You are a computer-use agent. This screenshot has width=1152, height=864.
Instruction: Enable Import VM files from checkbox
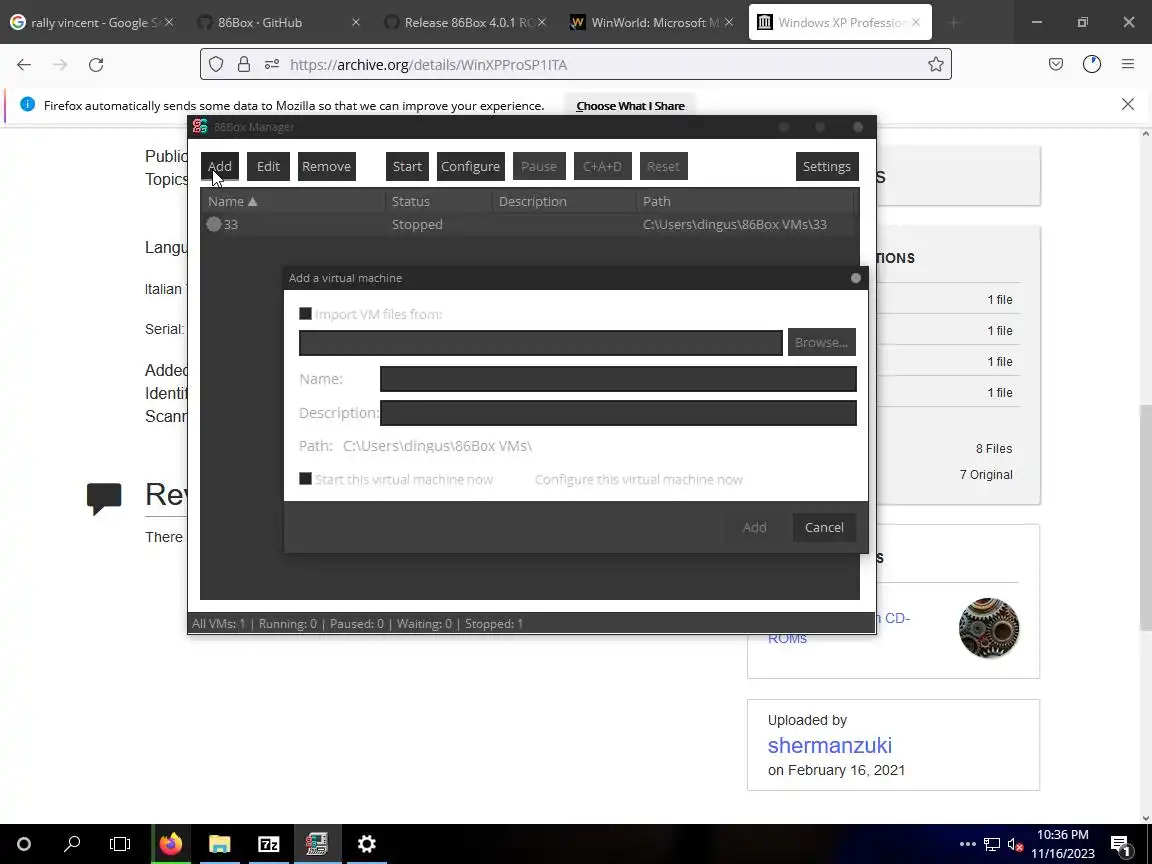coord(306,314)
